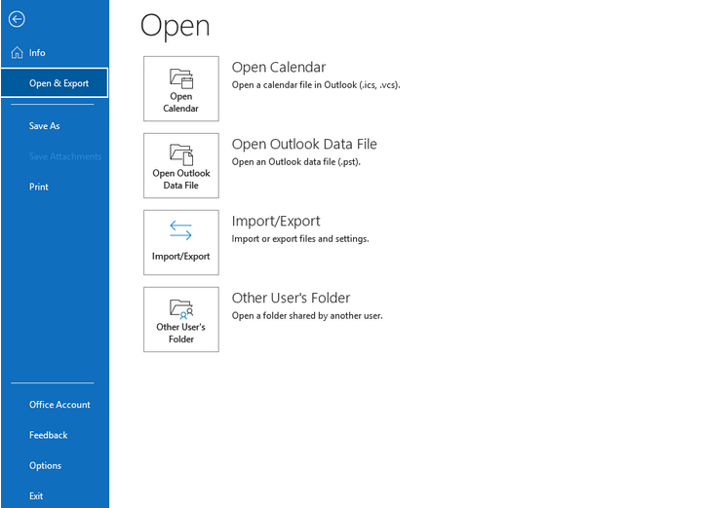Click the Open Outlook Data File tile
712x508 pixels.
pyautogui.click(x=181, y=165)
